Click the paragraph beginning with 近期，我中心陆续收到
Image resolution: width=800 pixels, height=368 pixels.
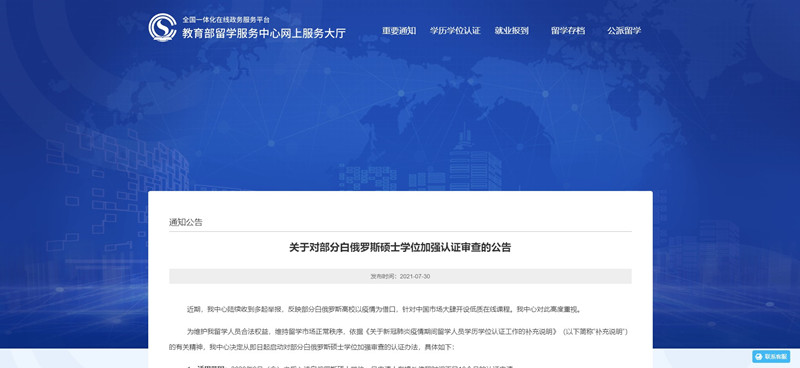coord(383,309)
